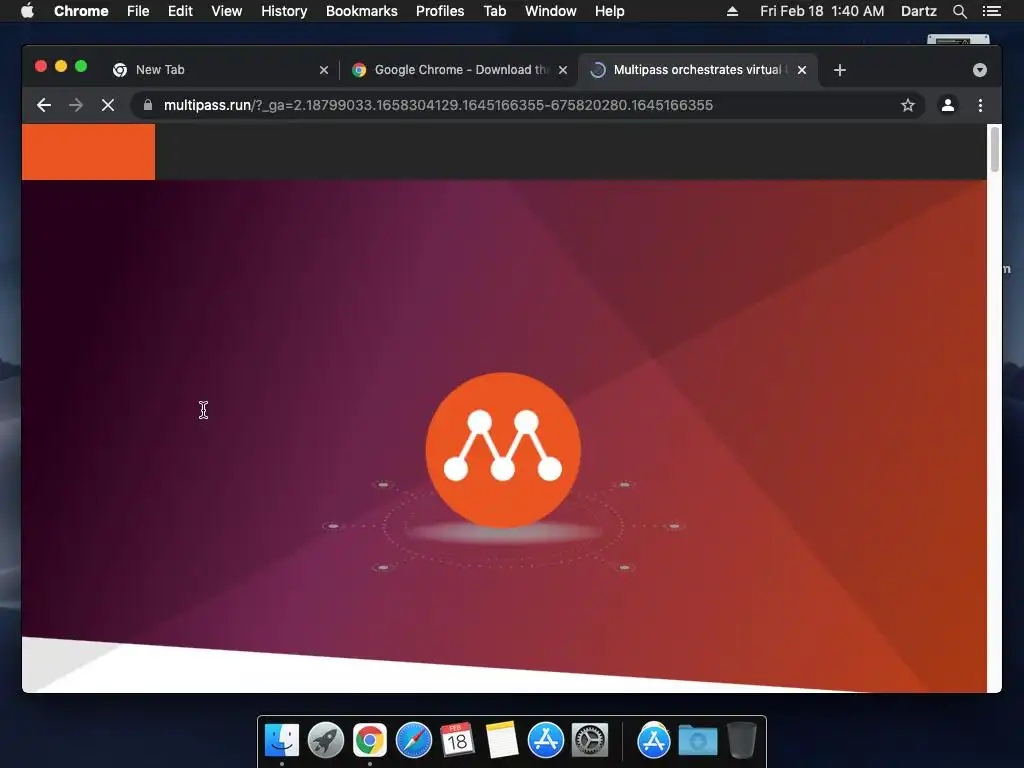Open the Apple menu
The width and height of the screenshot is (1024, 768).
(x=27, y=11)
